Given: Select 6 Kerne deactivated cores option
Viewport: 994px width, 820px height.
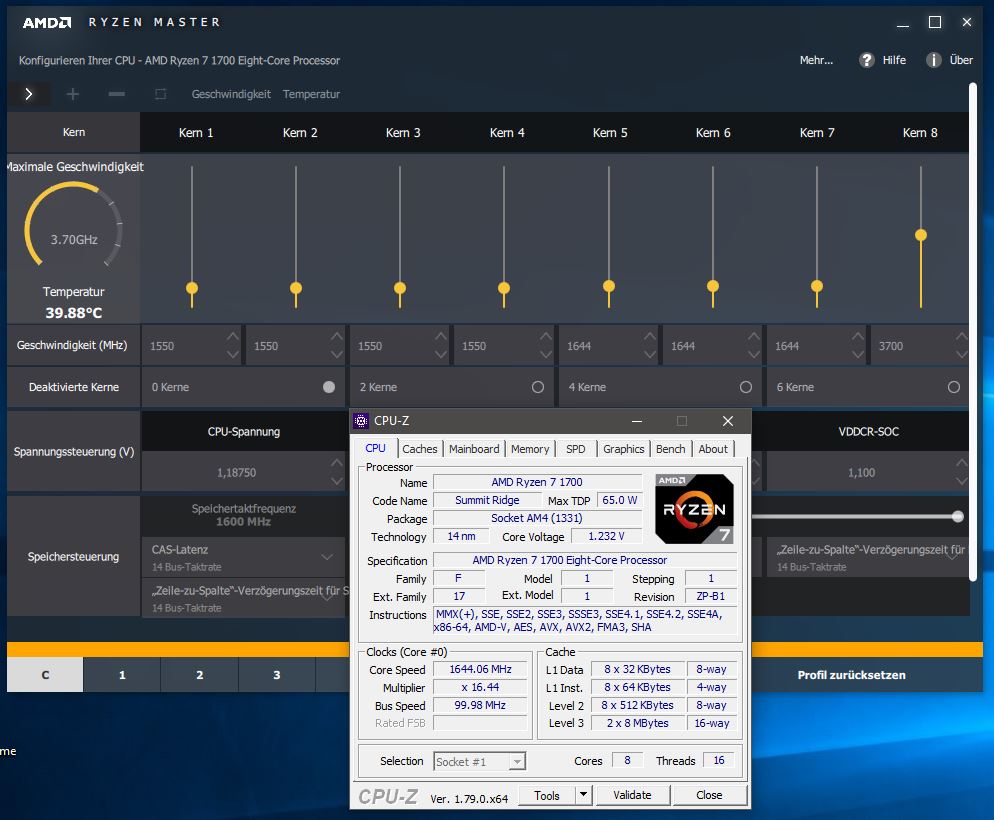Looking at the screenshot, I should pos(953,387).
